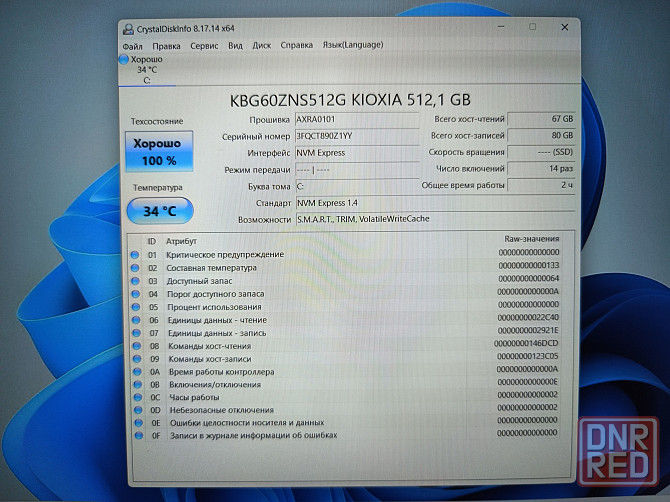Click the serial number field 3FQCT890Z1YY

coord(357,136)
